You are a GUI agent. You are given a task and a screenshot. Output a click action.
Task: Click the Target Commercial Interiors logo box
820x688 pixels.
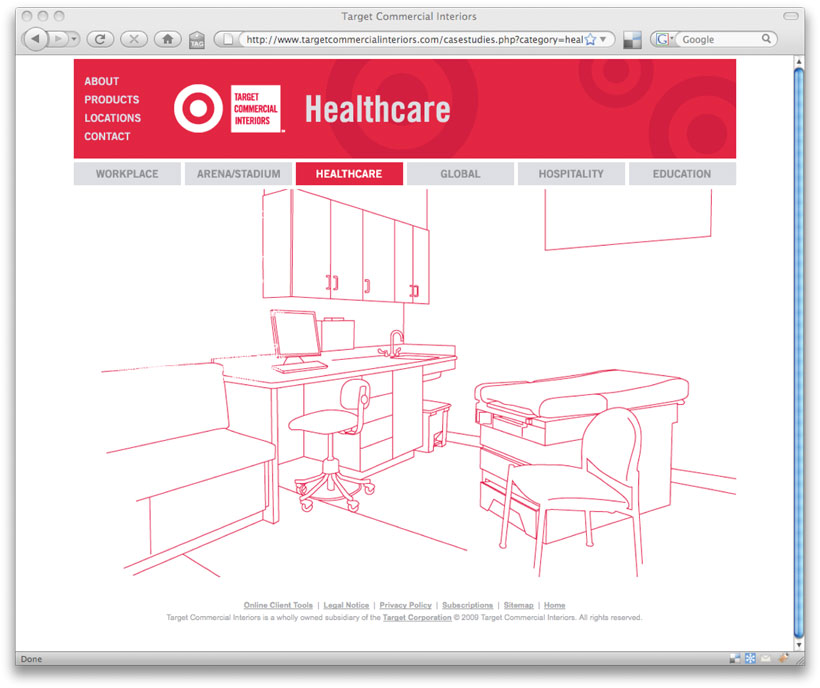(256, 108)
